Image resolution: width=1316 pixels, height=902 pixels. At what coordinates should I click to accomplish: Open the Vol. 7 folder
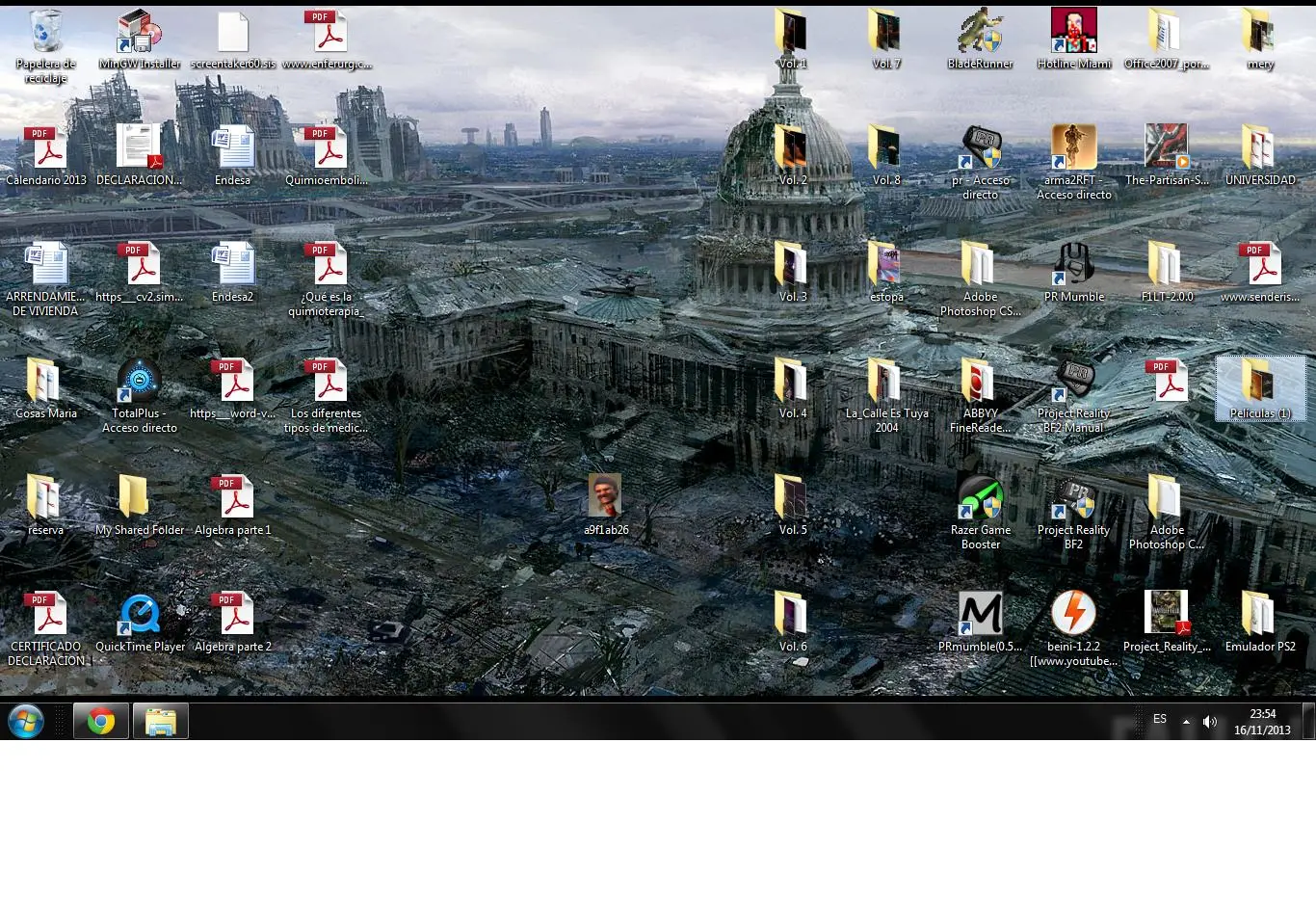[x=886, y=40]
